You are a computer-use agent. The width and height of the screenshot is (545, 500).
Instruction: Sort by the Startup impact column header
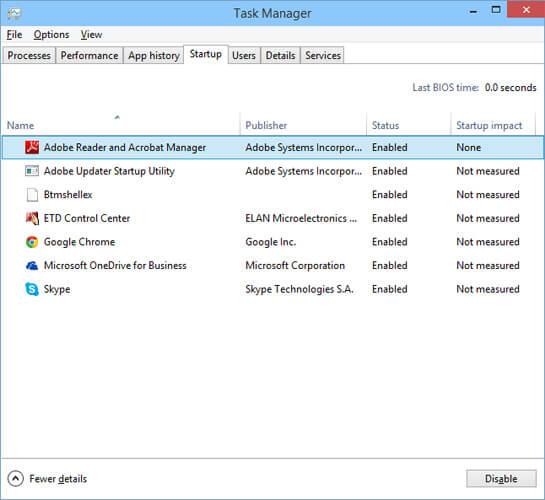click(493, 124)
